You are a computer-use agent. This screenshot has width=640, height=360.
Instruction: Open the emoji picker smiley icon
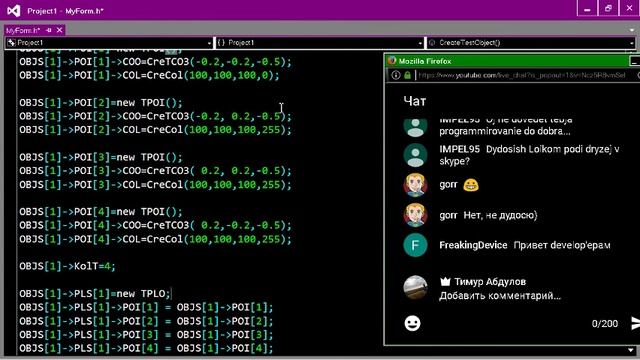[412, 323]
